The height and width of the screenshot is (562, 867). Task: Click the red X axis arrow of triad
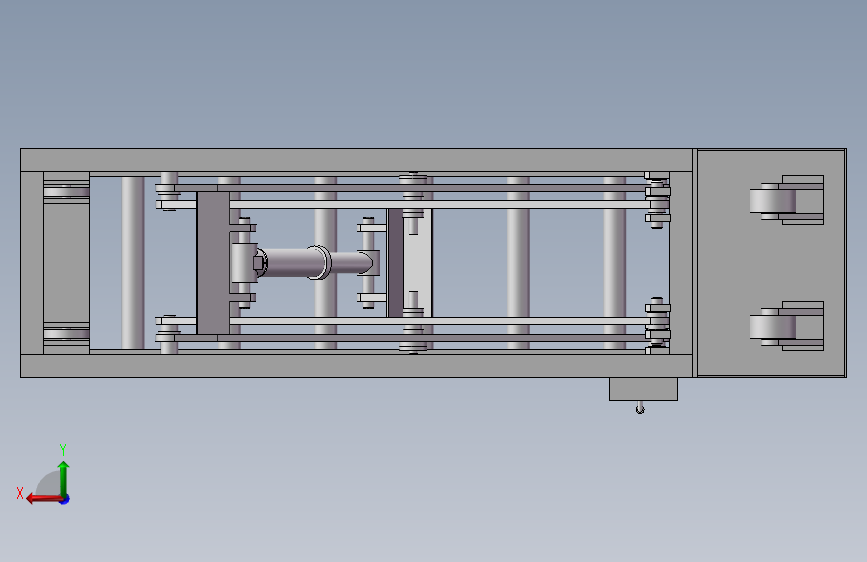[43, 499]
